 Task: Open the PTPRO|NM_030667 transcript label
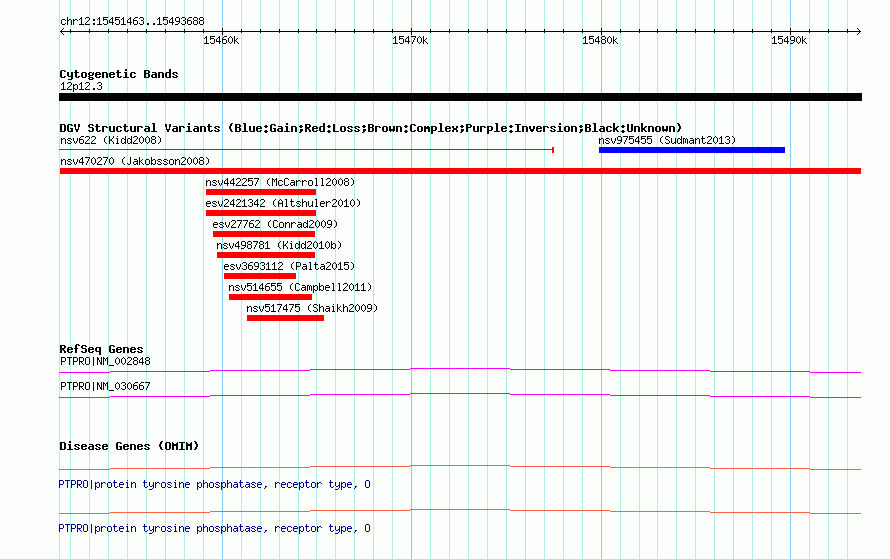[x=105, y=386]
